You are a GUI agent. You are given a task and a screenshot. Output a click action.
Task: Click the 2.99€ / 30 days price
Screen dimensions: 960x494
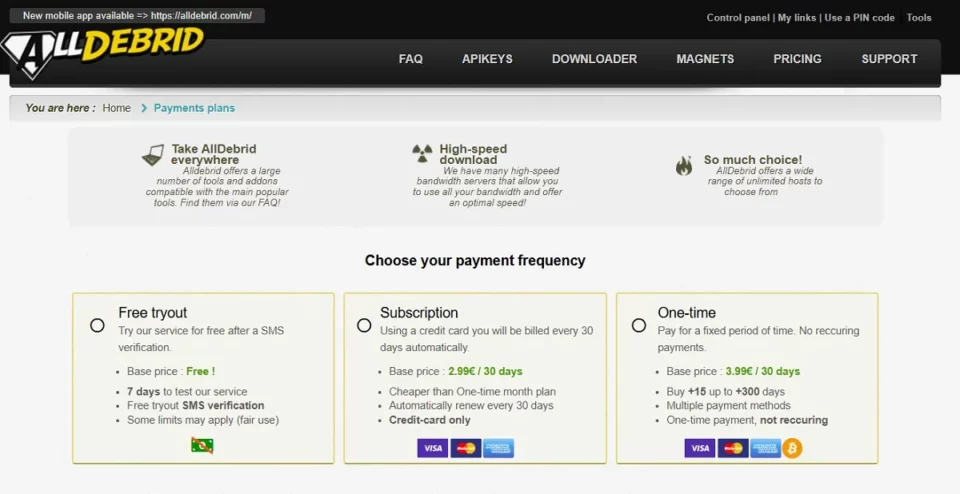[486, 372]
